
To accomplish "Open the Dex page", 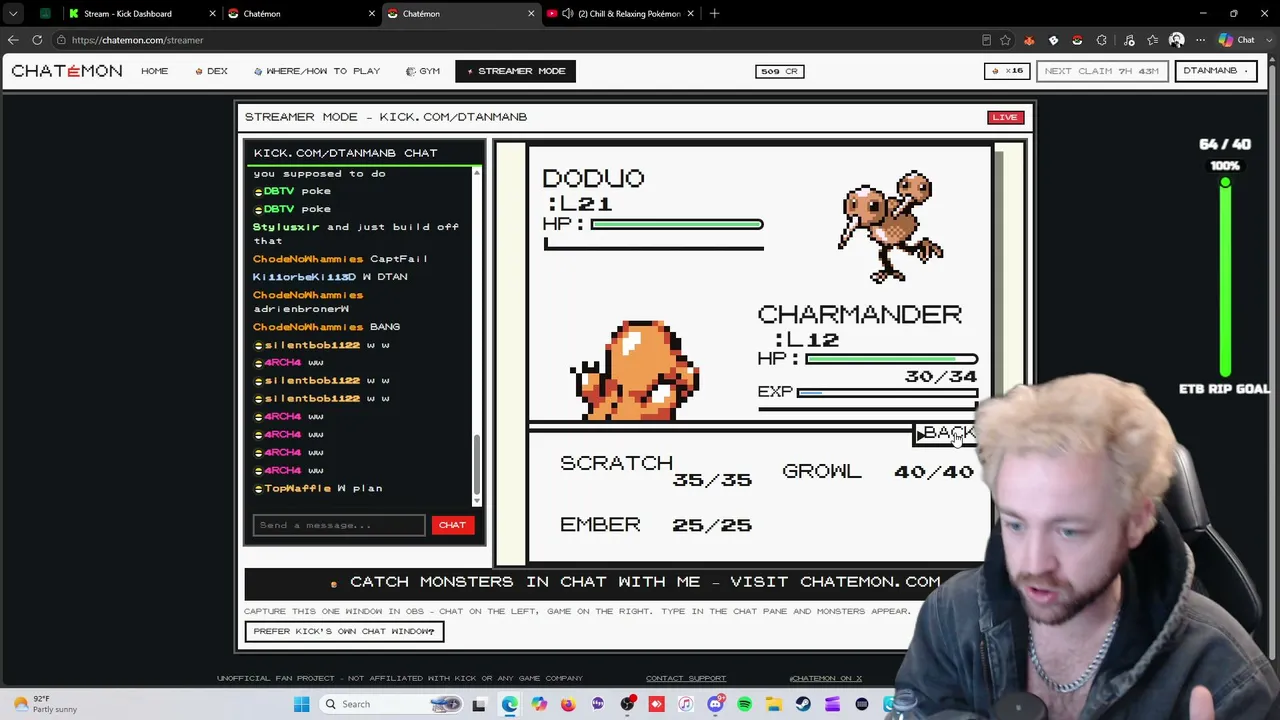I will pos(211,71).
